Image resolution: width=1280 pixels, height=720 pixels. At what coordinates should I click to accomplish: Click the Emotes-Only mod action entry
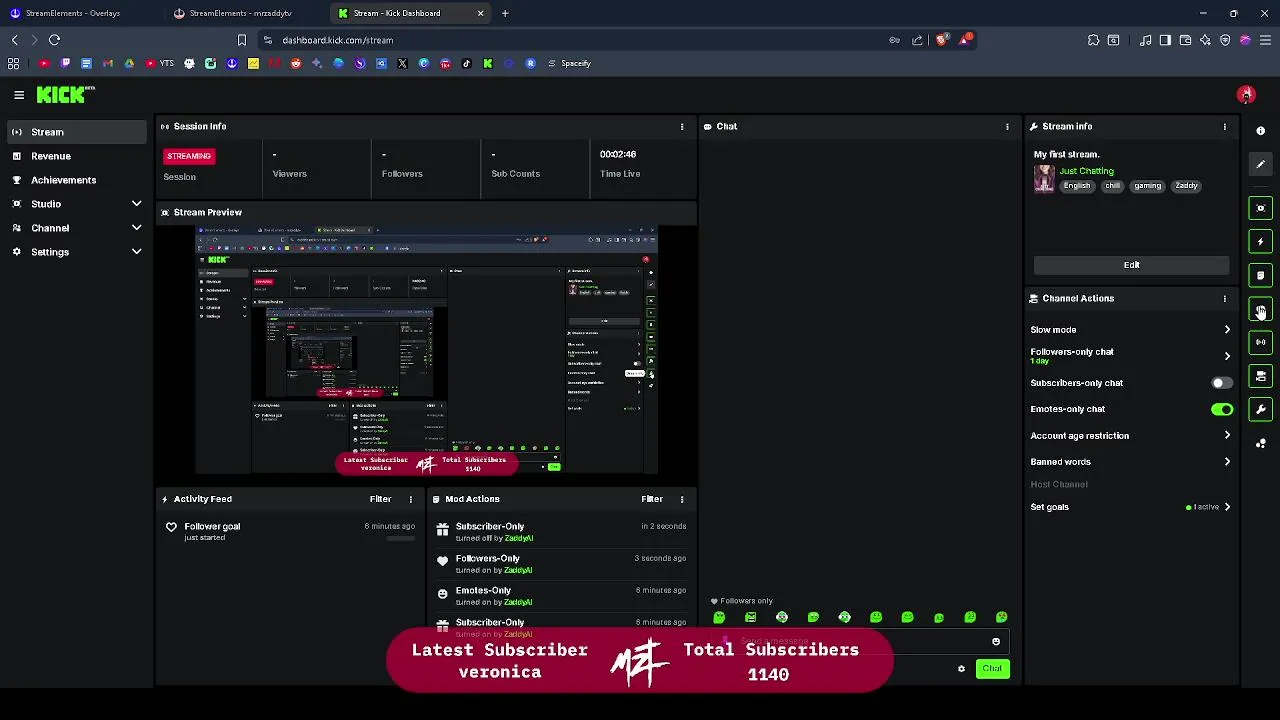(562, 596)
